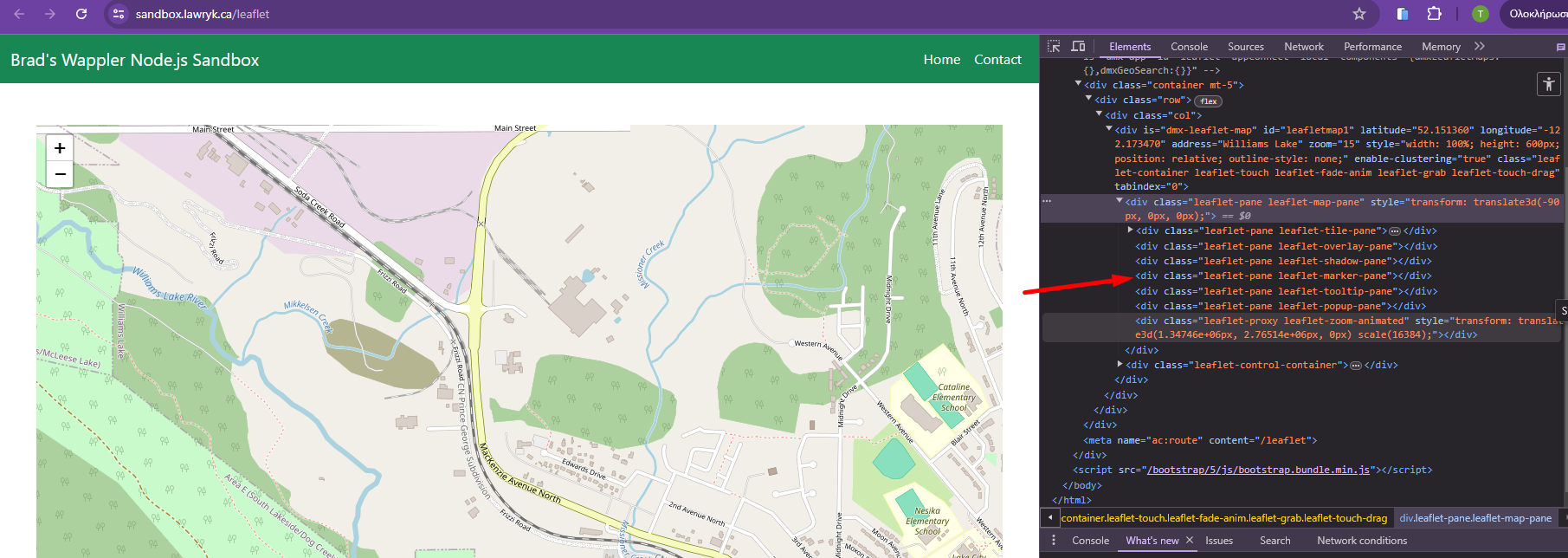This screenshot has width=1568, height=558.
Task: Open the DevTools drawer three-dot menu
Action: (x=1054, y=540)
